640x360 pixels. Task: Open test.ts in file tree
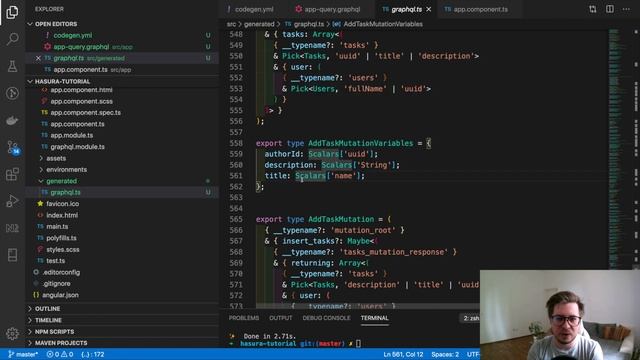[x=56, y=261]
